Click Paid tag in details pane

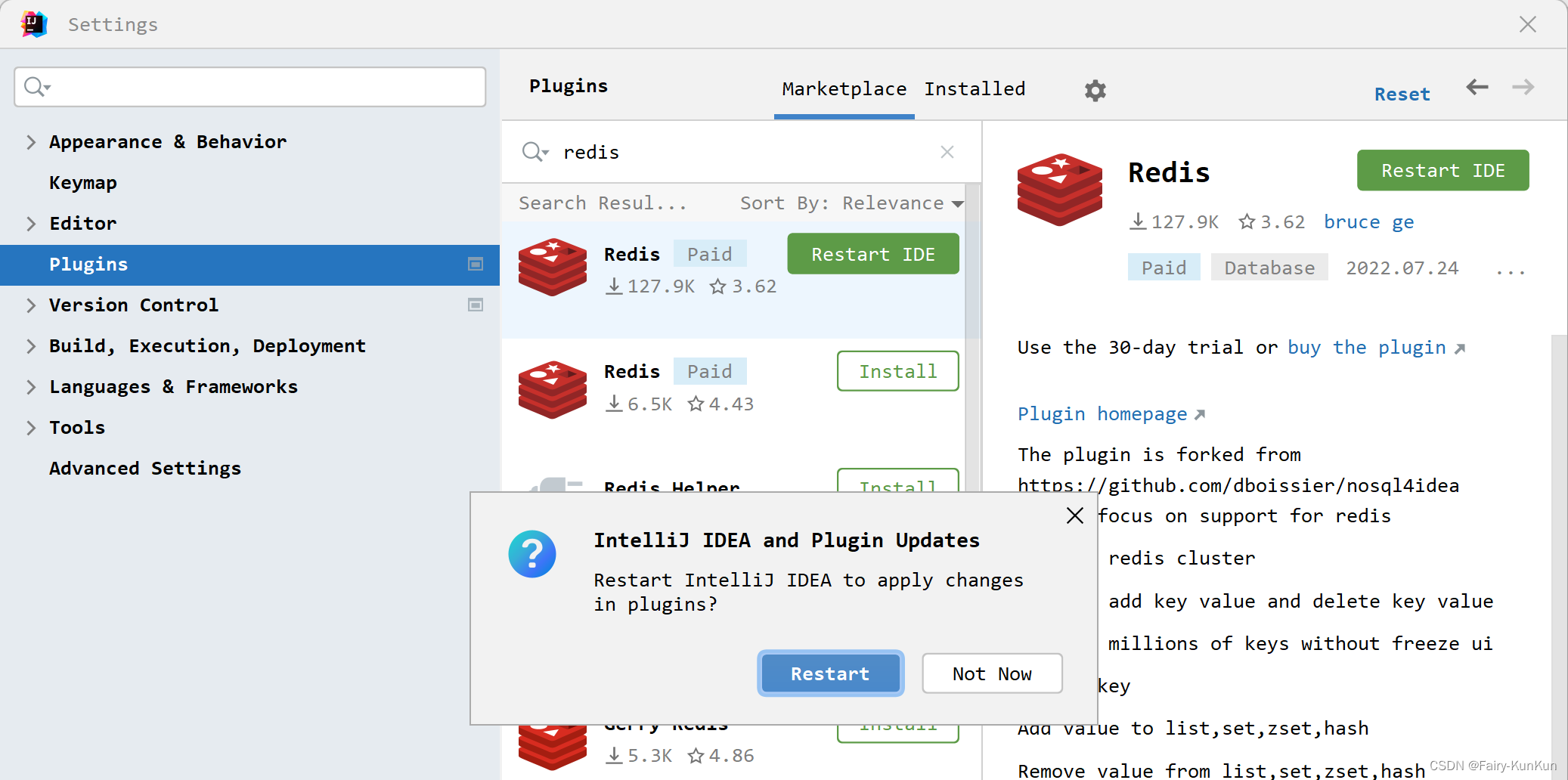[1164, 268]
